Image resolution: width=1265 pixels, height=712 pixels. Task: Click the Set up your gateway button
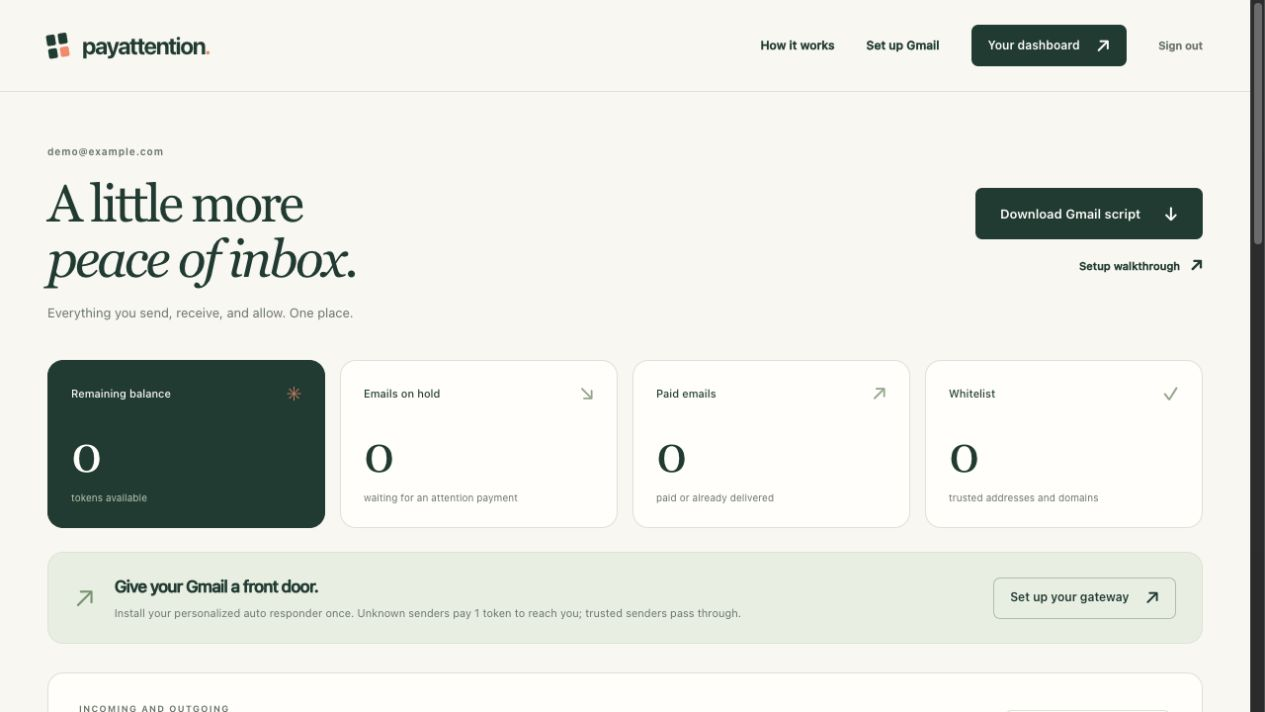pos(1084,598)
